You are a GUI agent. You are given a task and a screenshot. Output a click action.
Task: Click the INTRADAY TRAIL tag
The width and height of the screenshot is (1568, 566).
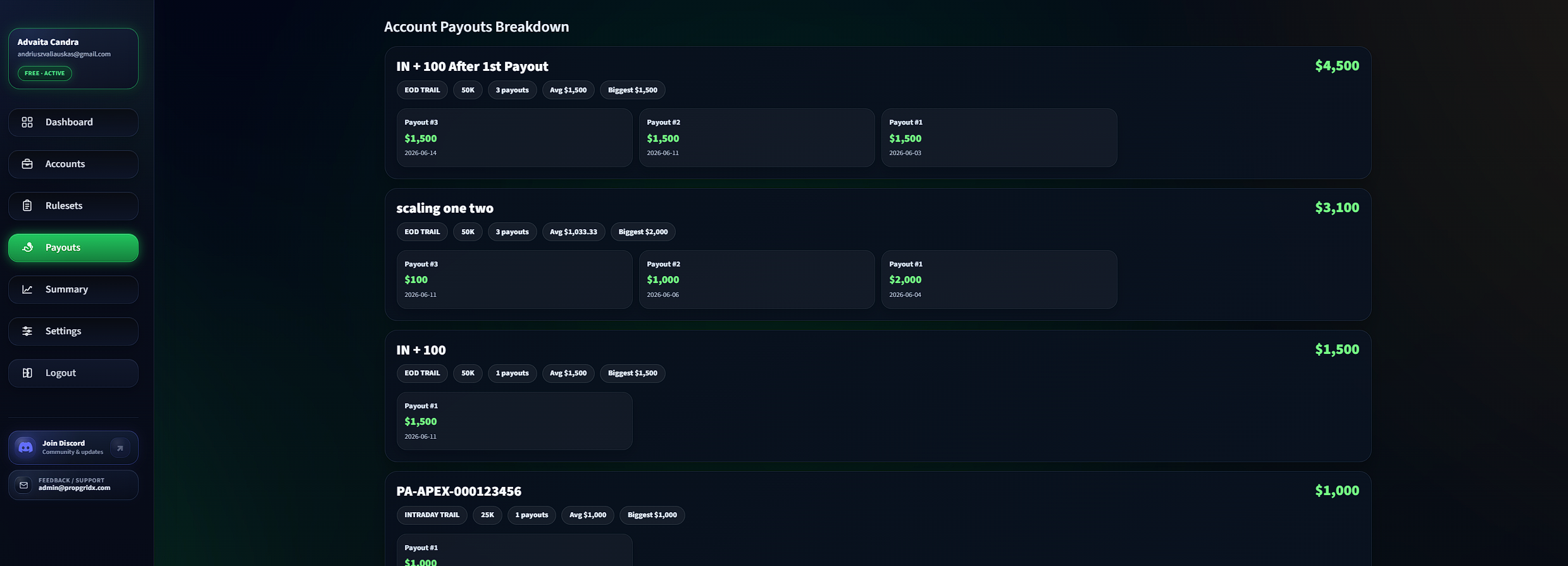click(432, 515)
